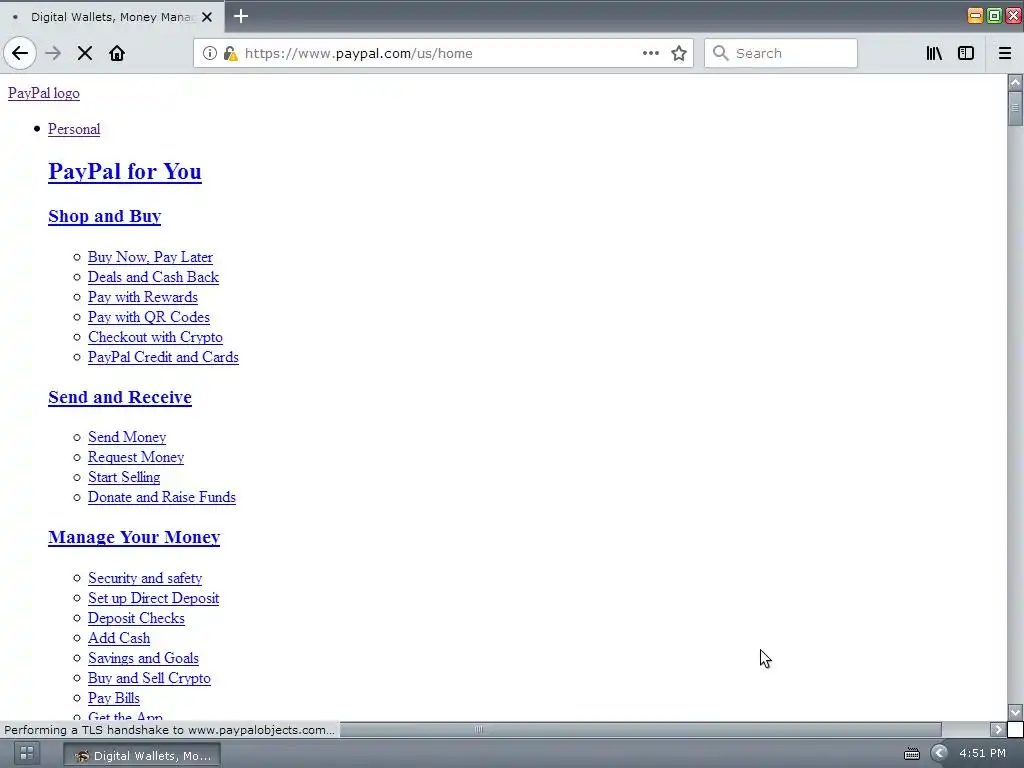
Task: Click Security and safety link
Action: click(145, 579)
